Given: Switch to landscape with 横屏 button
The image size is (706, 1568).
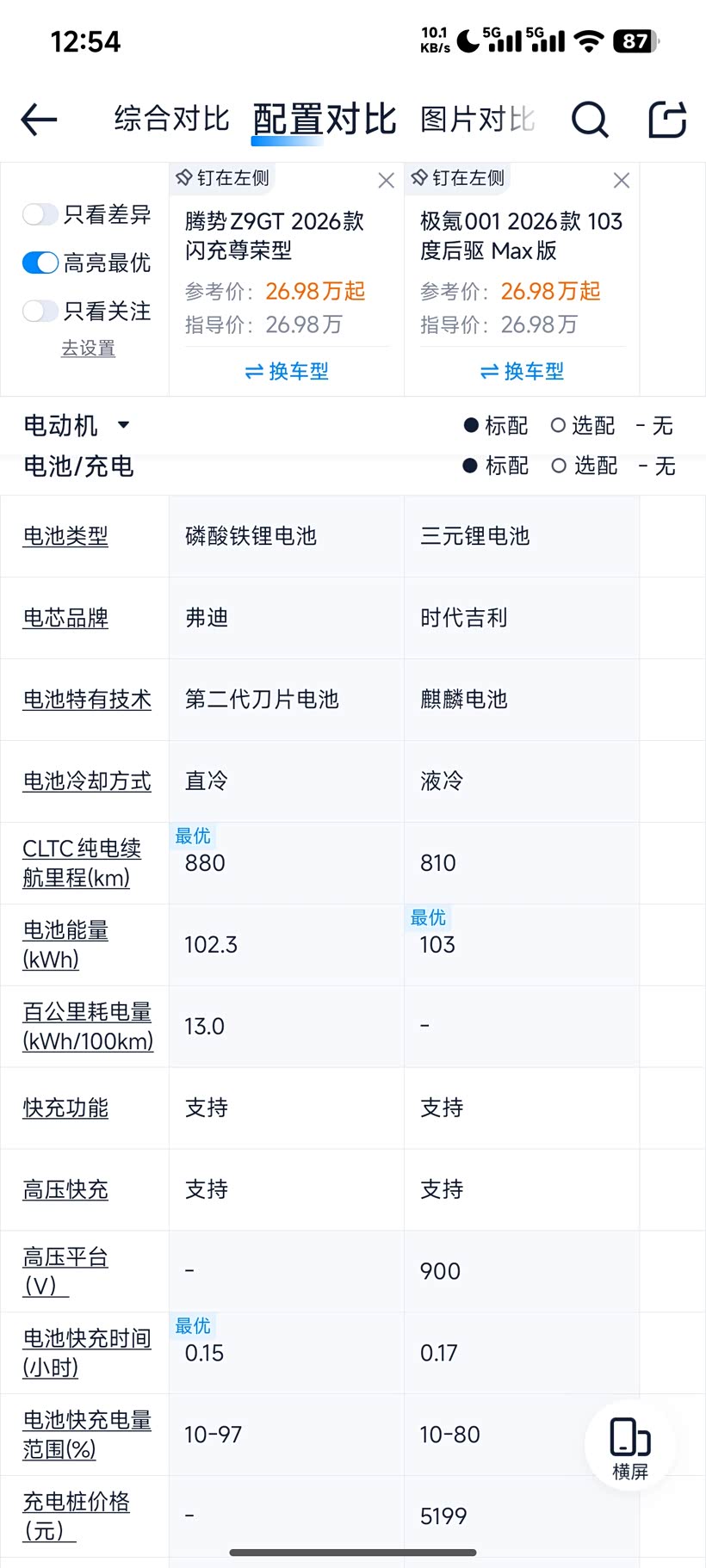Looking at the screenshot, I should pos(629,1447).
